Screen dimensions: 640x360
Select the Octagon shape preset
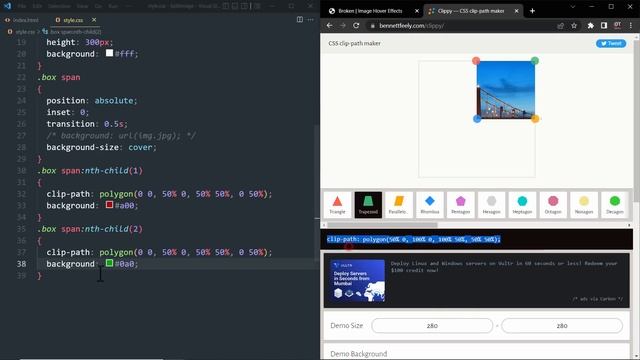553,204
